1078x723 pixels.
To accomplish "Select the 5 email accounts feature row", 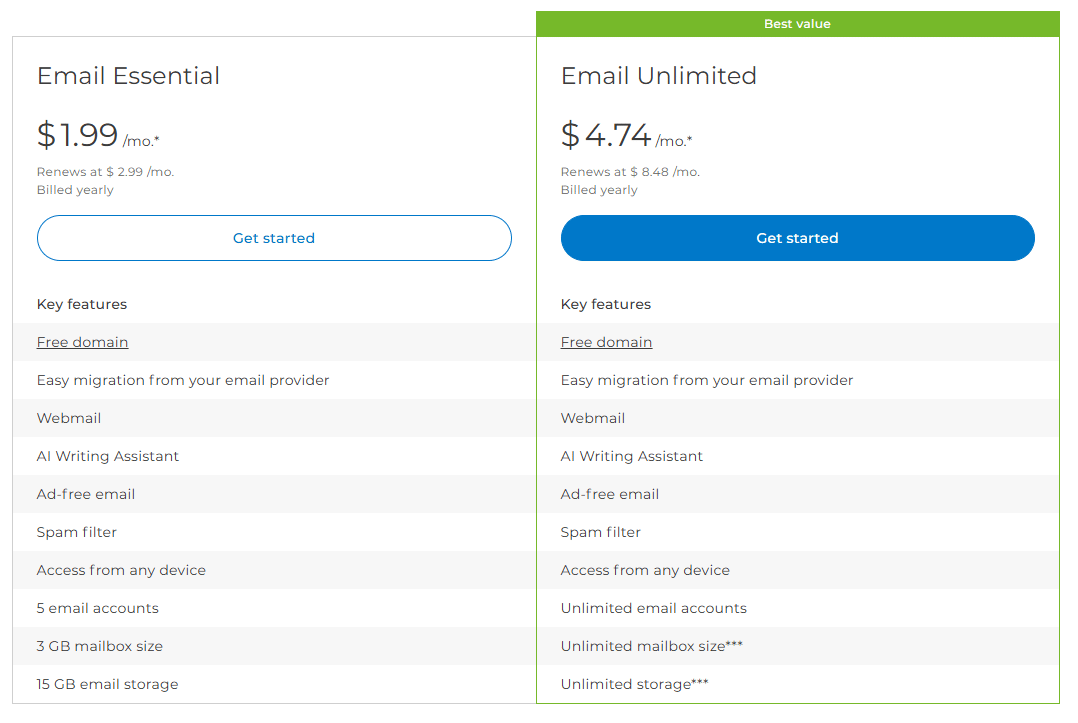I will [x=97, y=608].
